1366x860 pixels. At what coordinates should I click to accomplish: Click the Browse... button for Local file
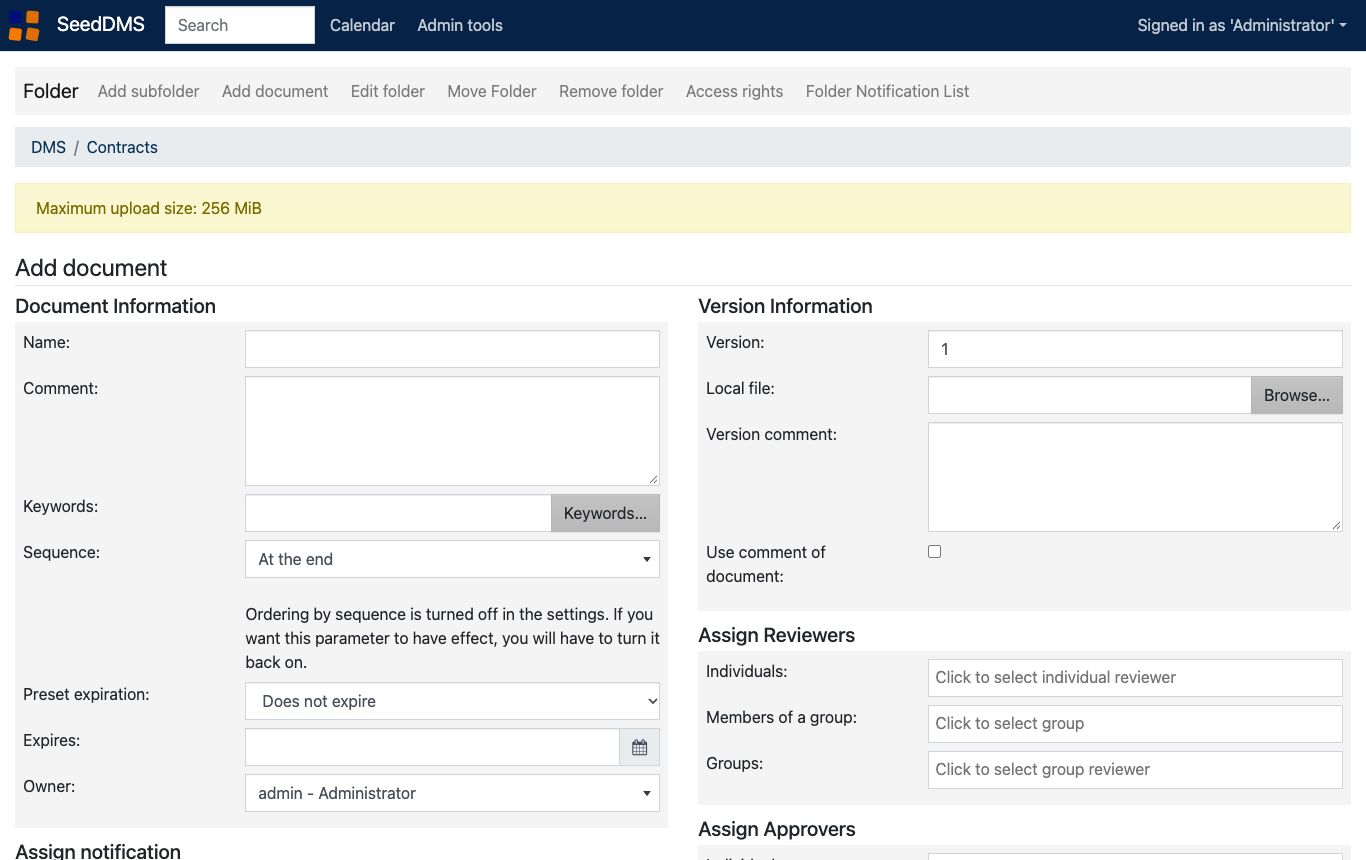coord(1297,395)
